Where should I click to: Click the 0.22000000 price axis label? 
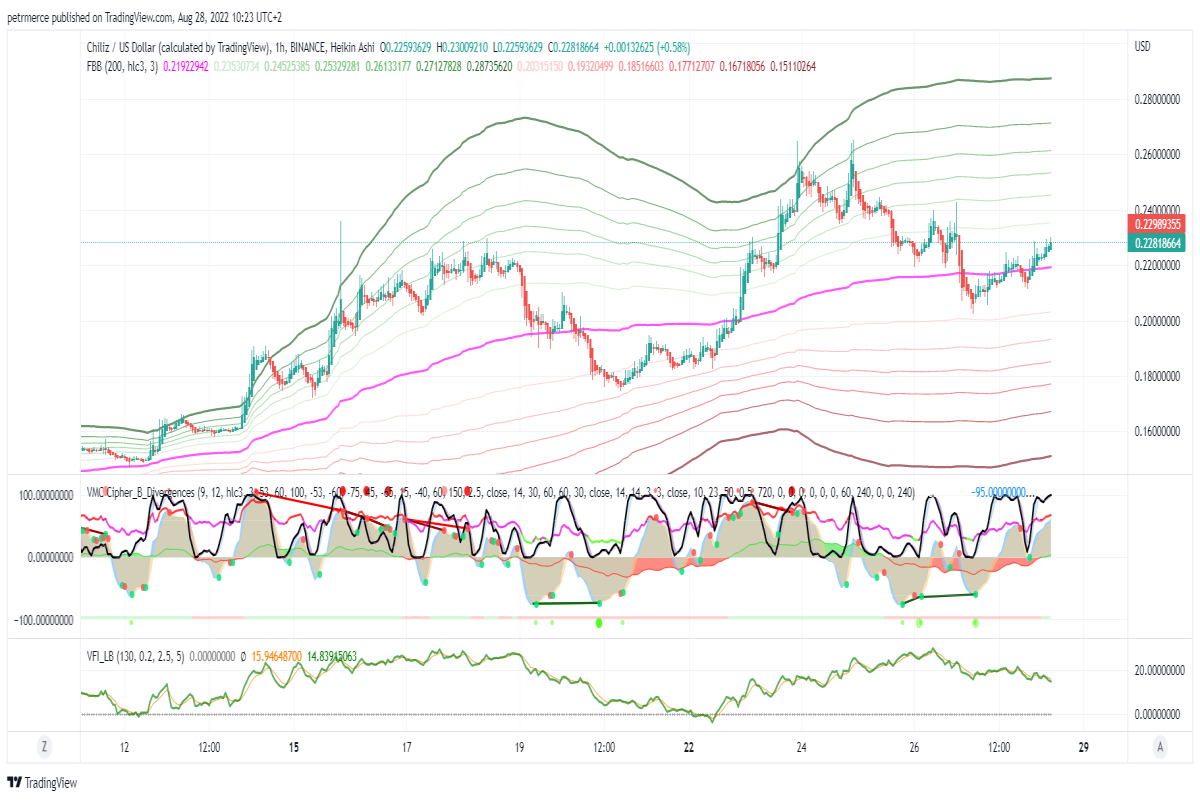pyautogui.click(x=1156, y=266)
